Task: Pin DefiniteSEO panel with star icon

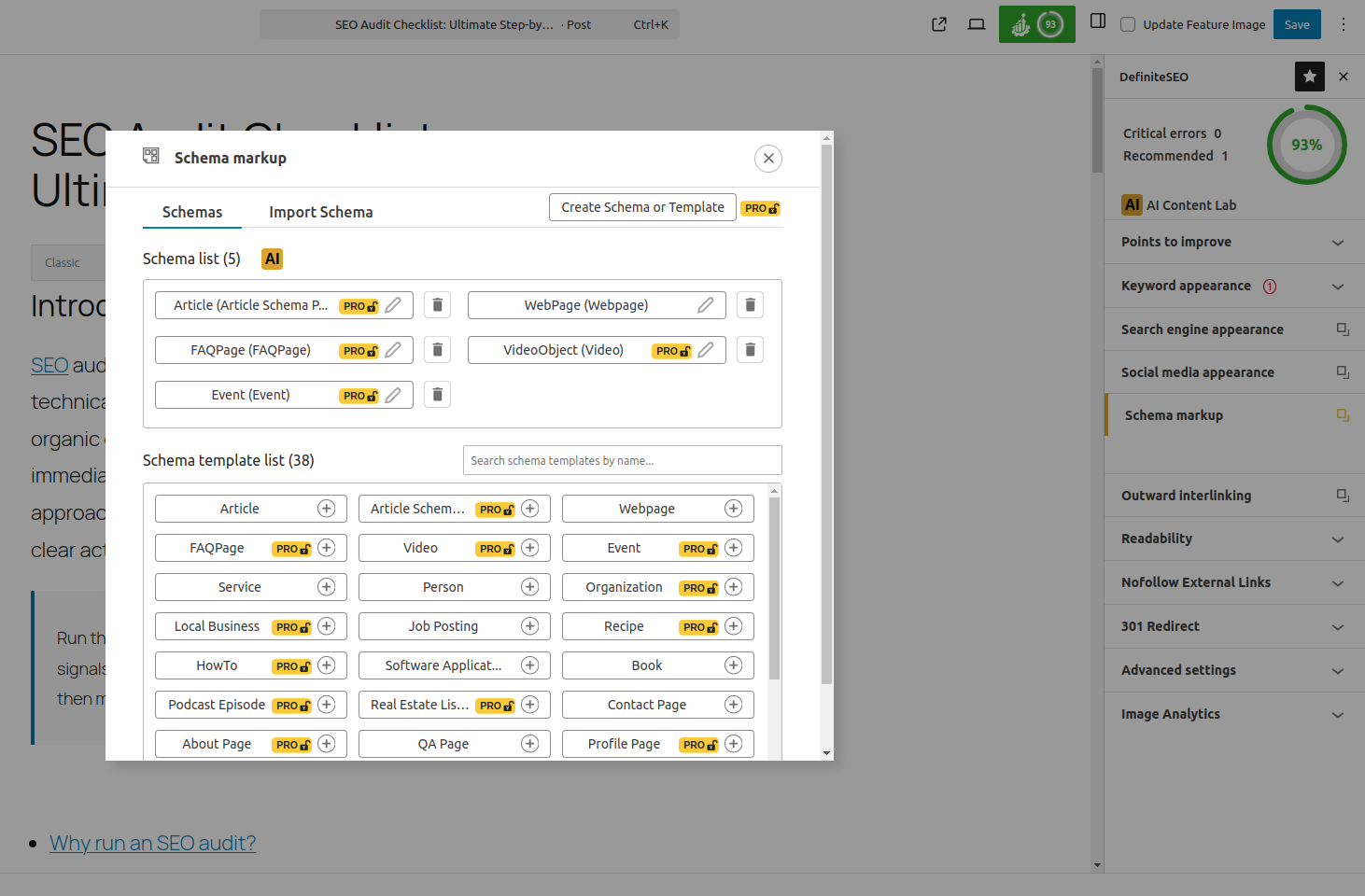Action: point(1309,77)
